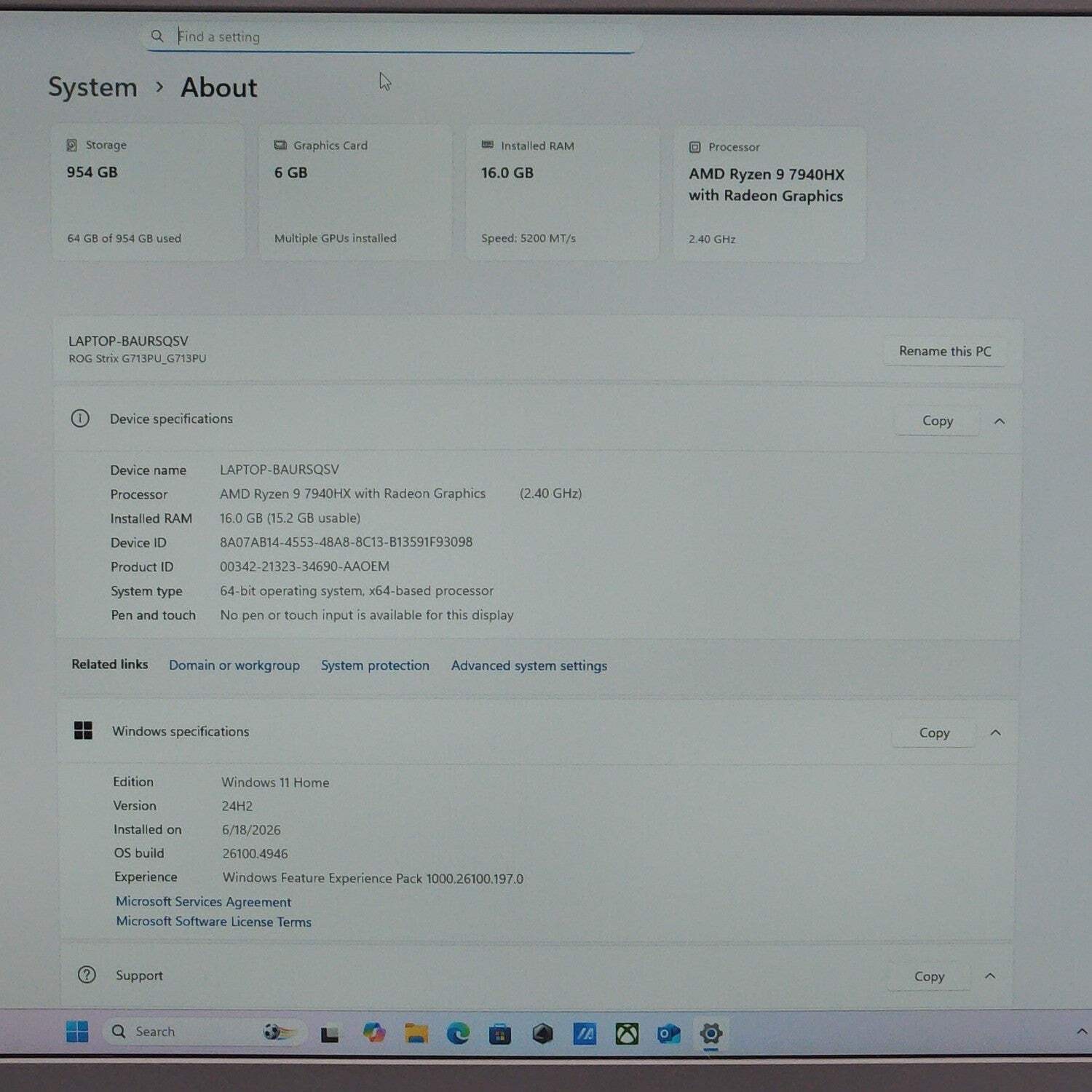The height and width of the screenshot is (1092, 1092).
Task: Click the '64 GB of 954 GB used' text
Action: 124,238
